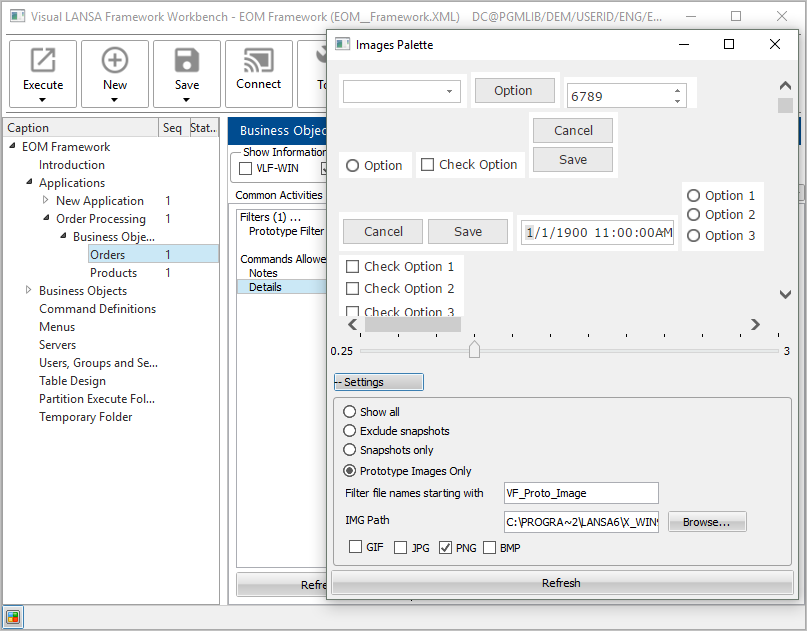807x631 pixels.
Task: Check the VLF-WIN checkbox
Action: (245, 168)
